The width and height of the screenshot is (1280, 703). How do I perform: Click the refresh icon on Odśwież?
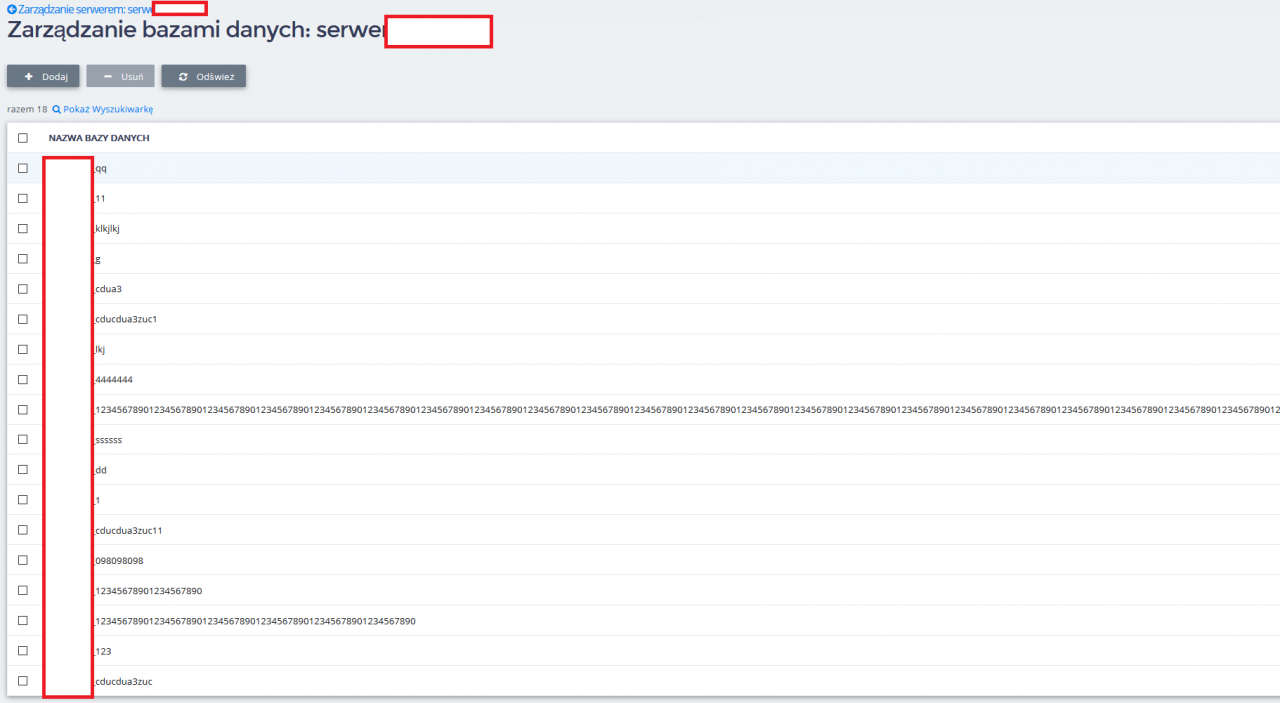coord(183,76)
